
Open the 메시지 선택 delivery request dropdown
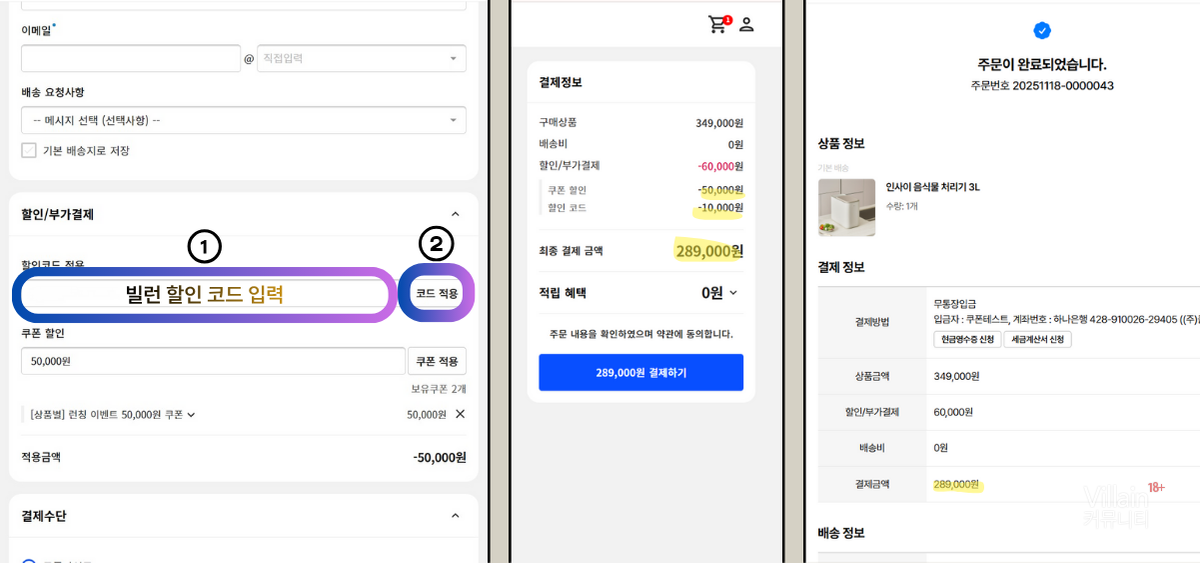click(244, 120)
